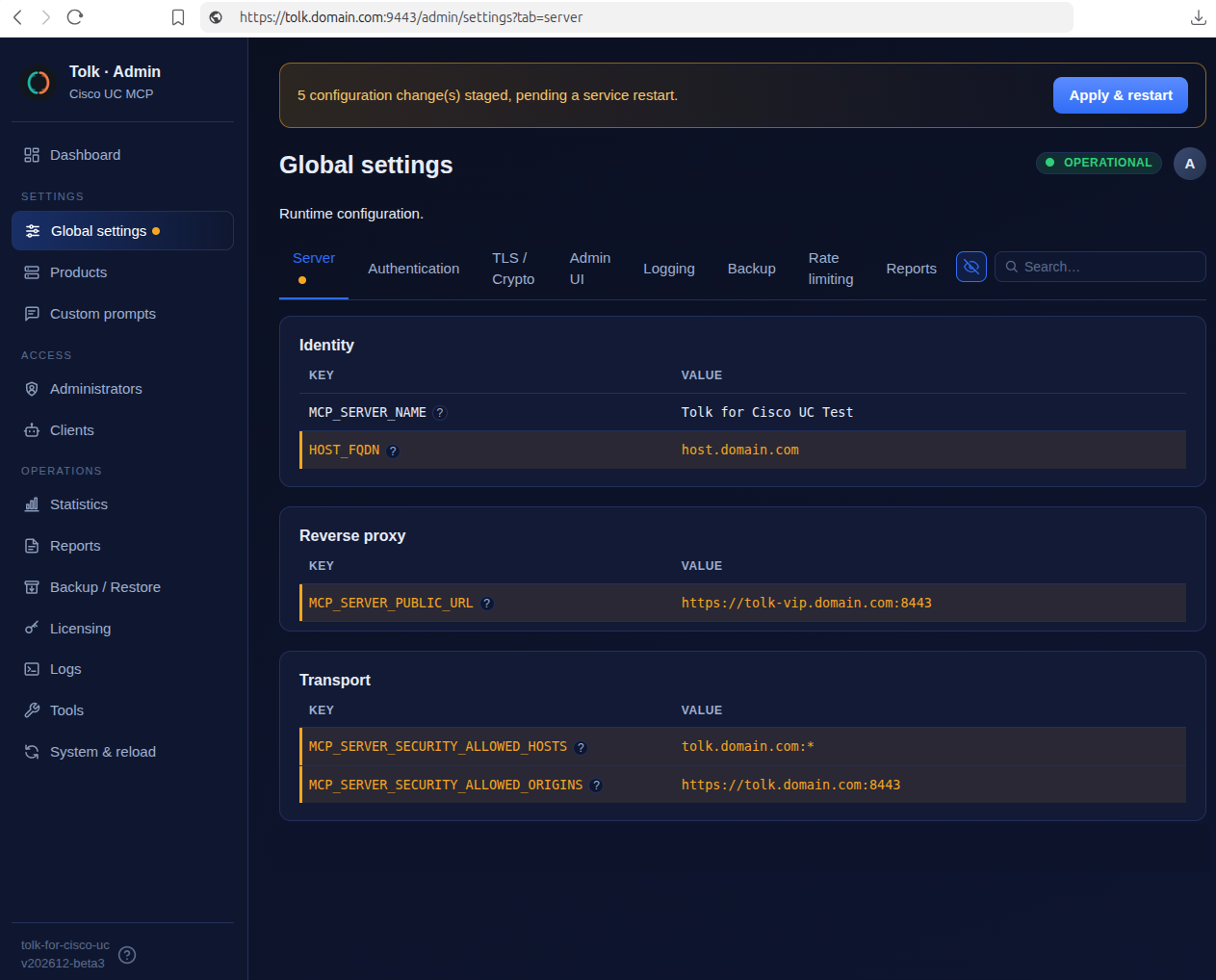This screenshot has width=1216, height=980.
Task: Toggle hidden values eye-slash button
Action: [971, 267]
